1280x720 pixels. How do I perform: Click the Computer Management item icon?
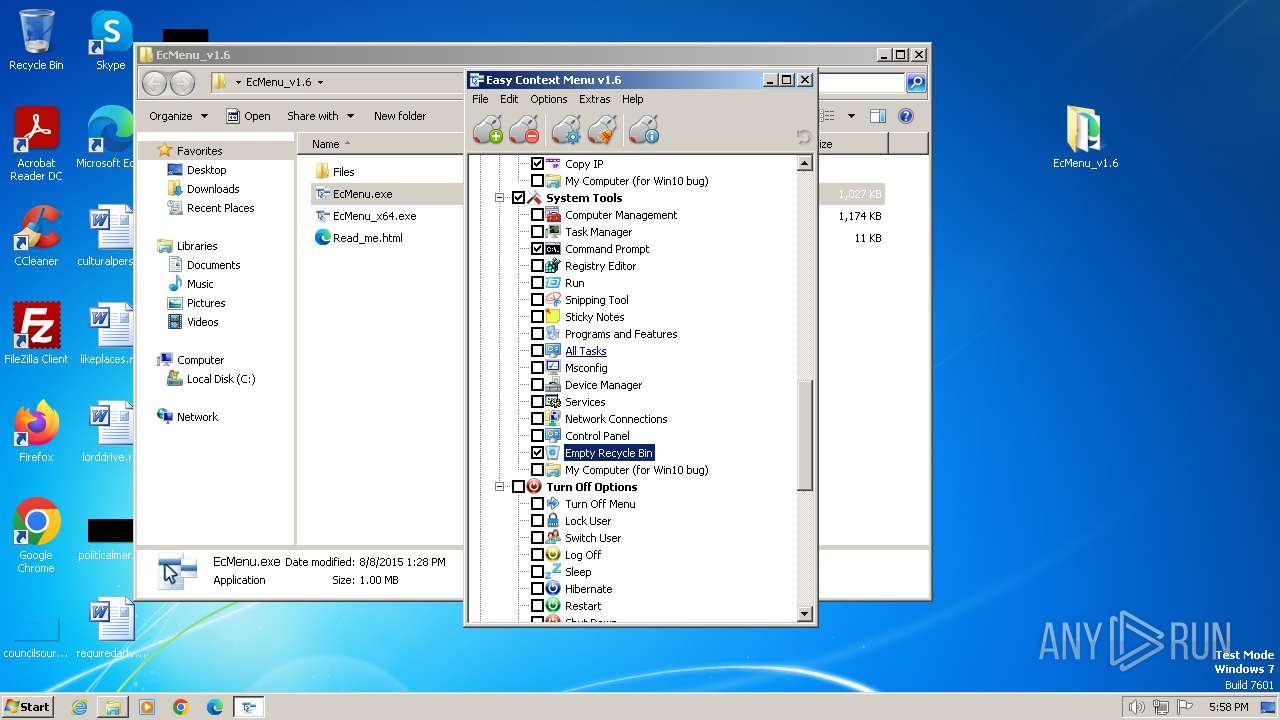click(553, 215)
